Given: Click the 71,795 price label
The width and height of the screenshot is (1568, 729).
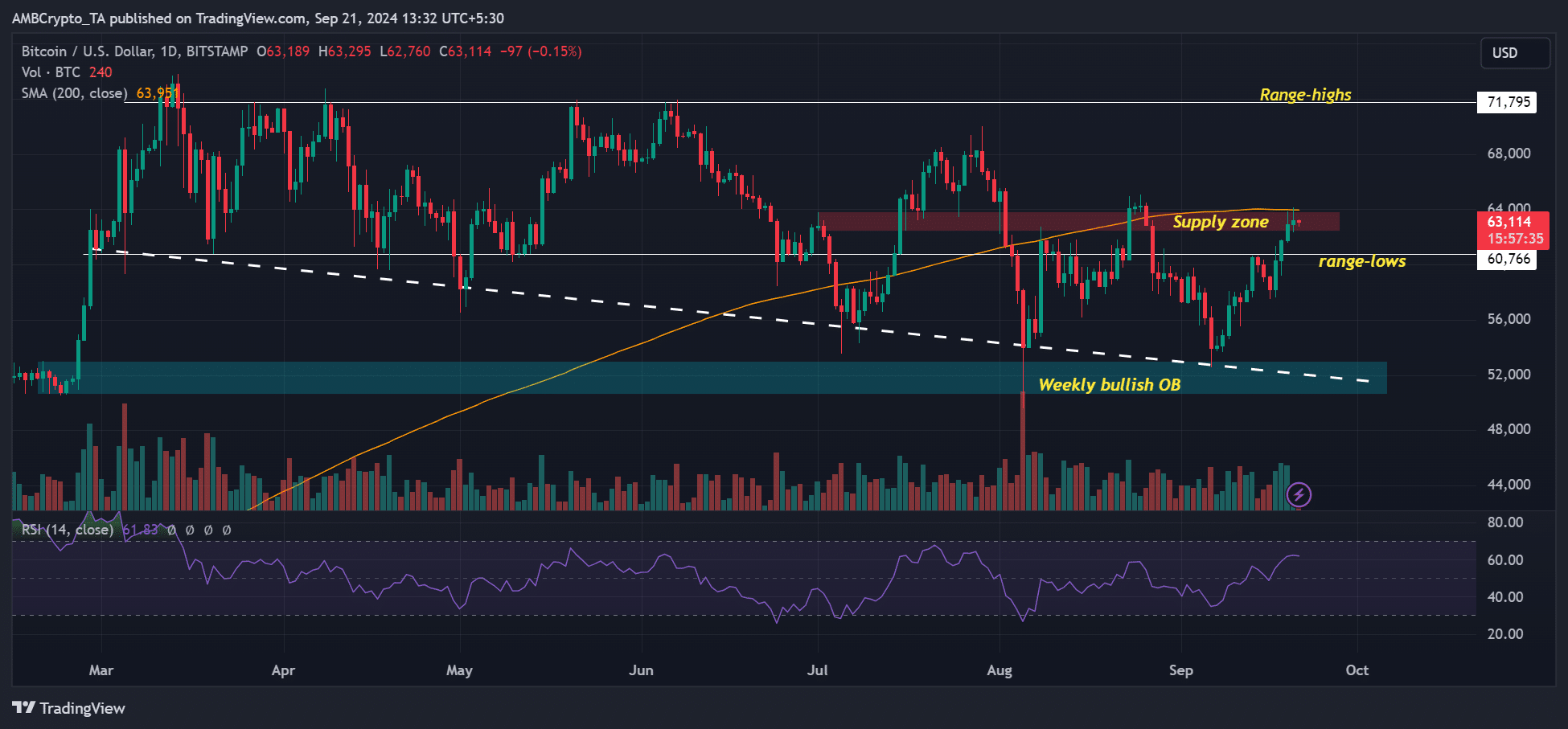Looking at the screenshot, I should coord(1508,102).
